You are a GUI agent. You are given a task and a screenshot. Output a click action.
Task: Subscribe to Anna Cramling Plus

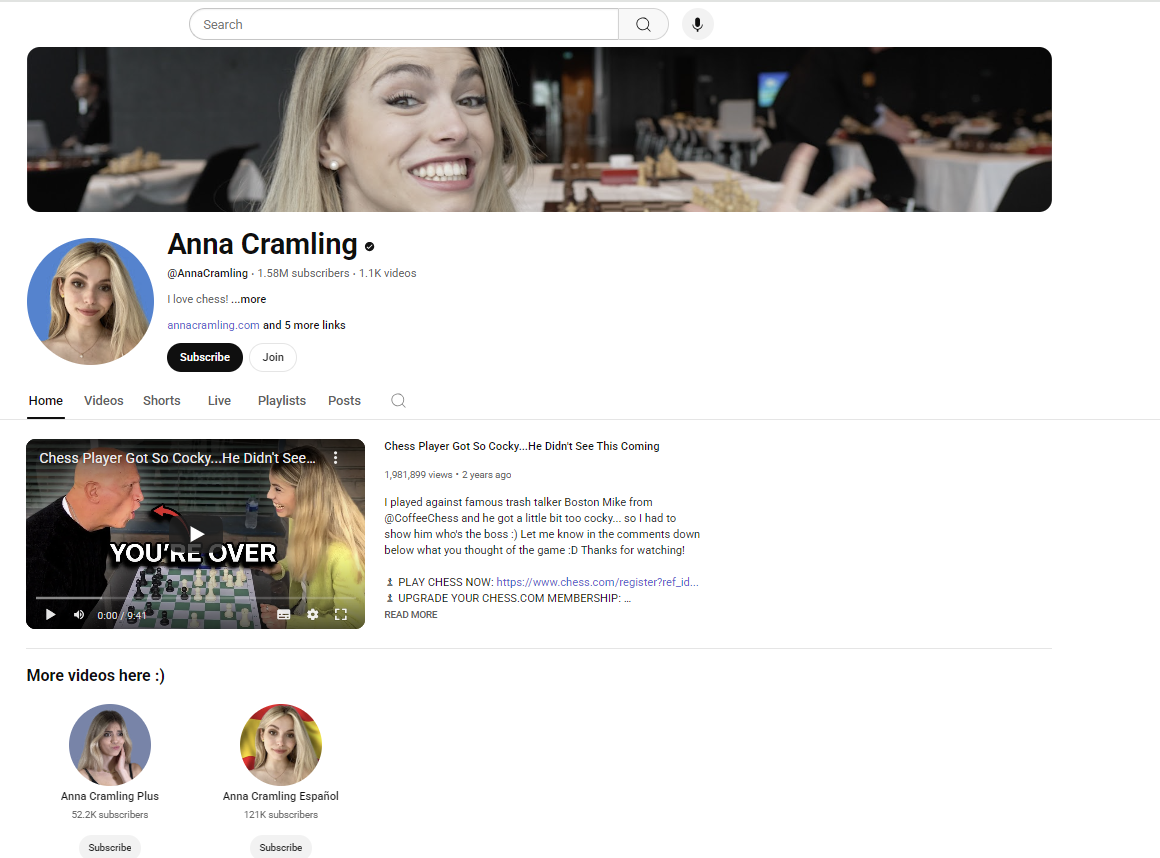coord(109,847)
